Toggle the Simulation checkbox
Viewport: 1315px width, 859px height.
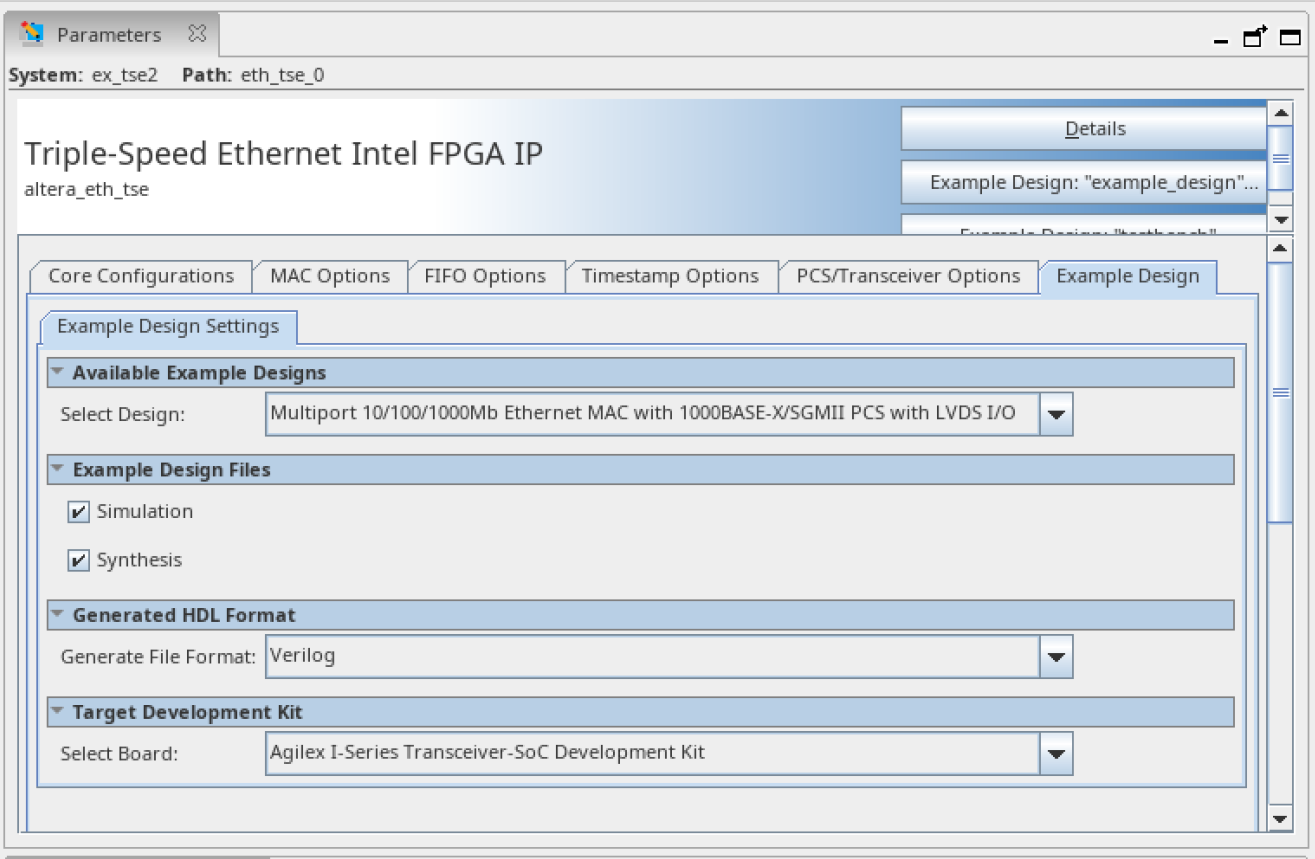point(79,512)
